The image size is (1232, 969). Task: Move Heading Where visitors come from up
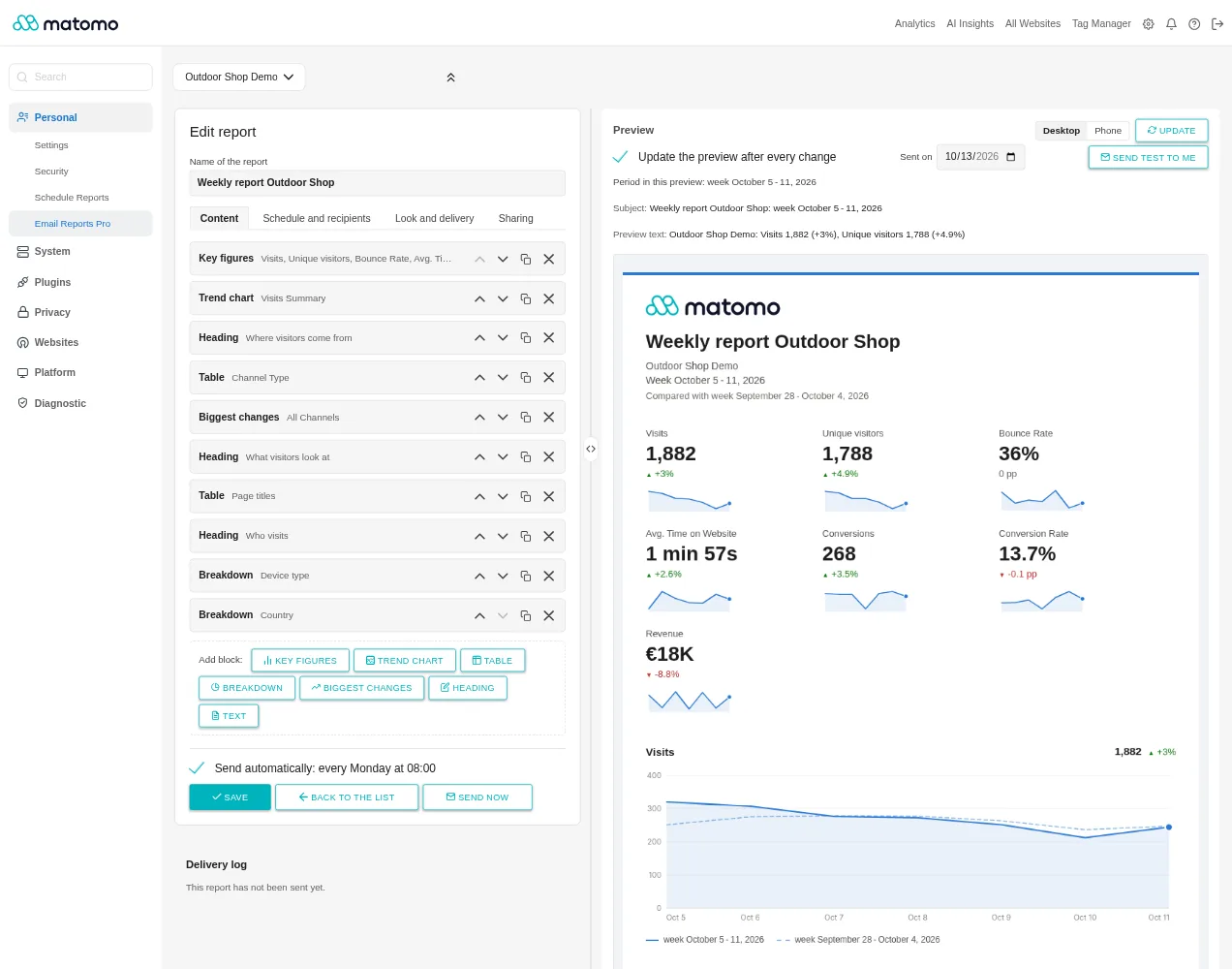coord(479,338)
